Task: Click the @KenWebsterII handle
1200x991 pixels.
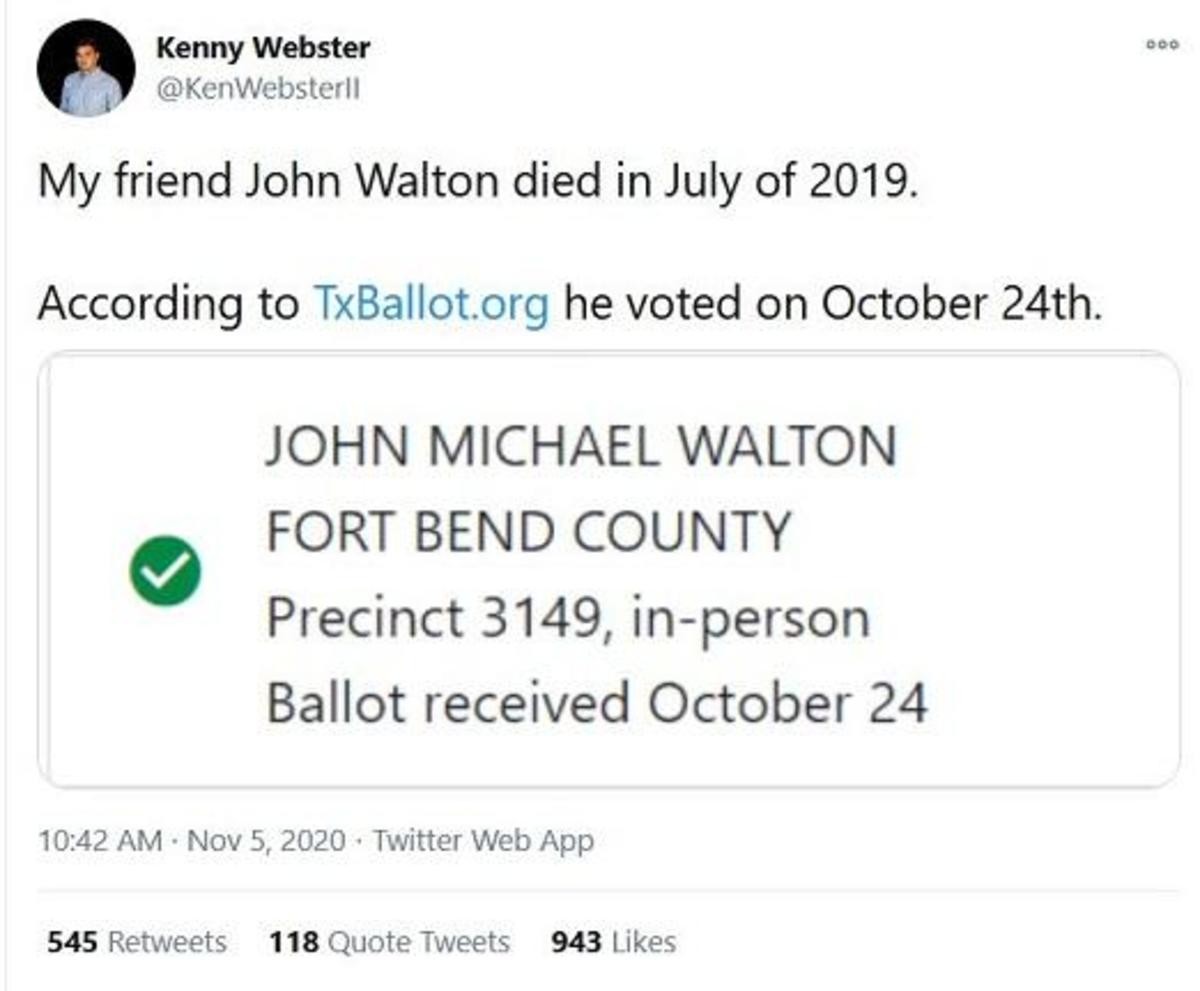Action: coord(258,90)
